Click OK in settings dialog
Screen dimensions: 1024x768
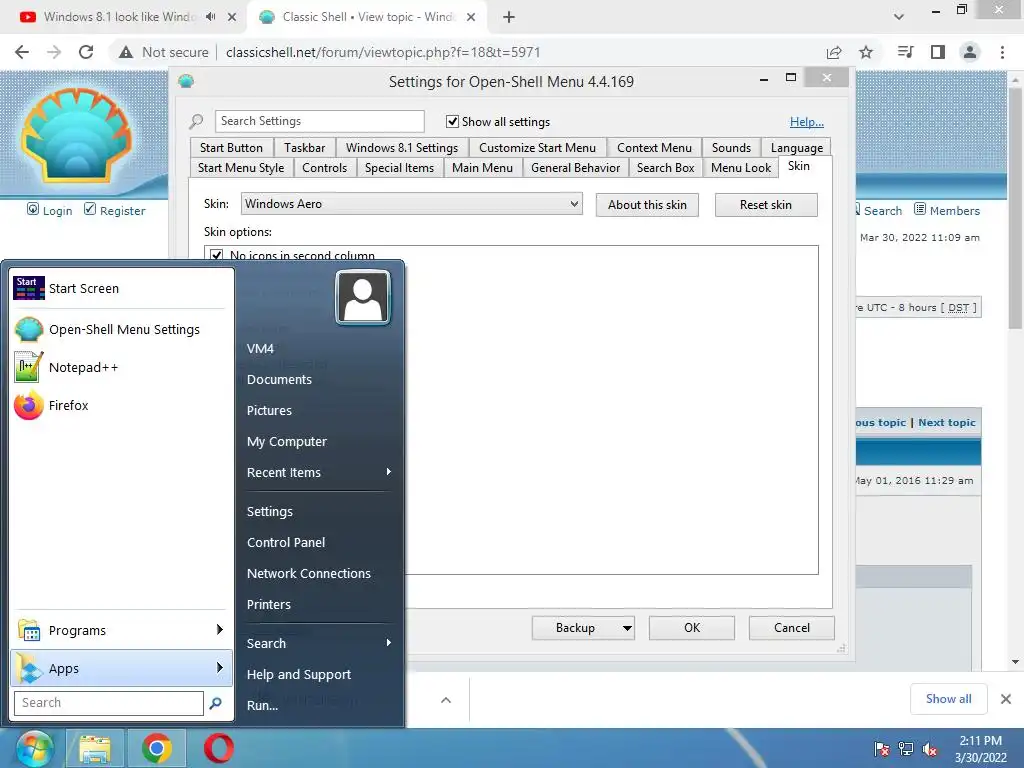692,628
